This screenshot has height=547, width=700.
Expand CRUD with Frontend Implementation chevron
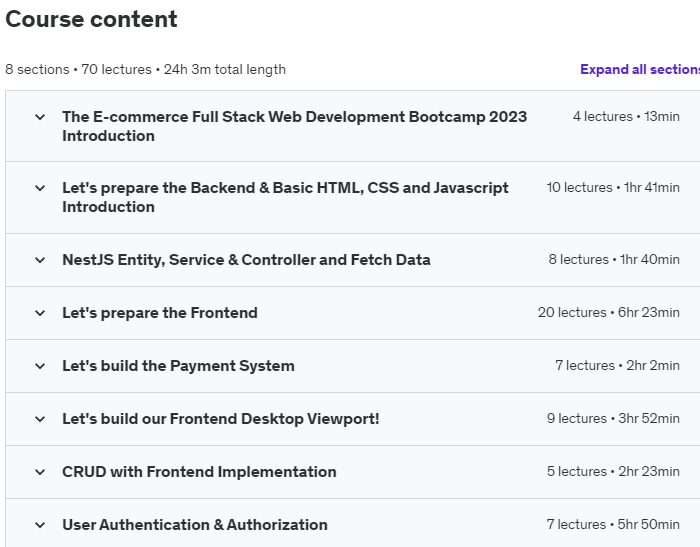coord(40,472)
